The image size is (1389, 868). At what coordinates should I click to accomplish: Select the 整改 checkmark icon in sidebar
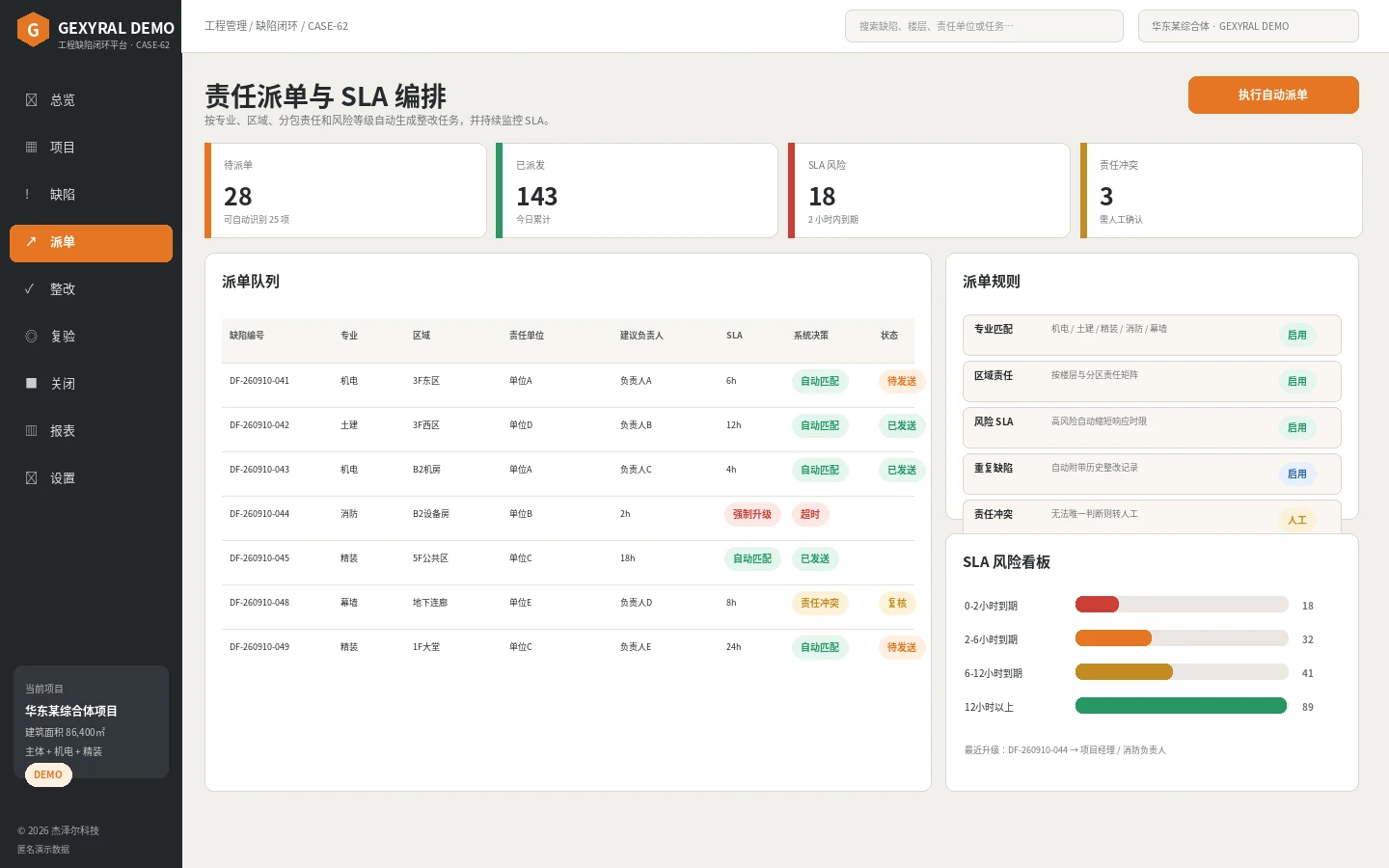click(30, 288)
